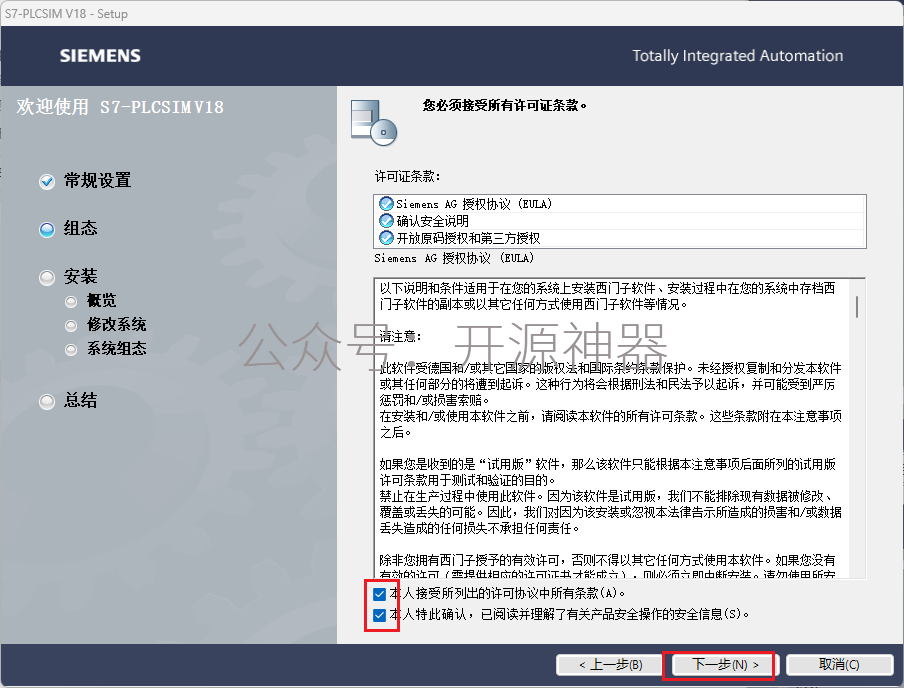This screenshot has height=688, width=904.
Task: Select 开放原码授权和第三方授权 list entry
Action: coord(620,238)
